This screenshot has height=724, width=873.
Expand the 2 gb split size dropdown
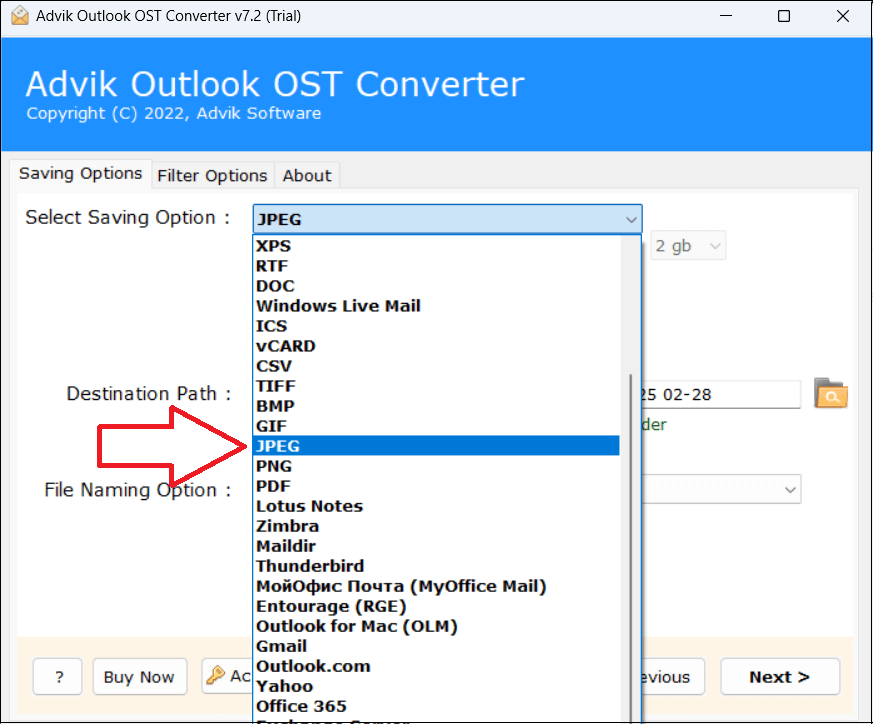click(x=688, y=246)
